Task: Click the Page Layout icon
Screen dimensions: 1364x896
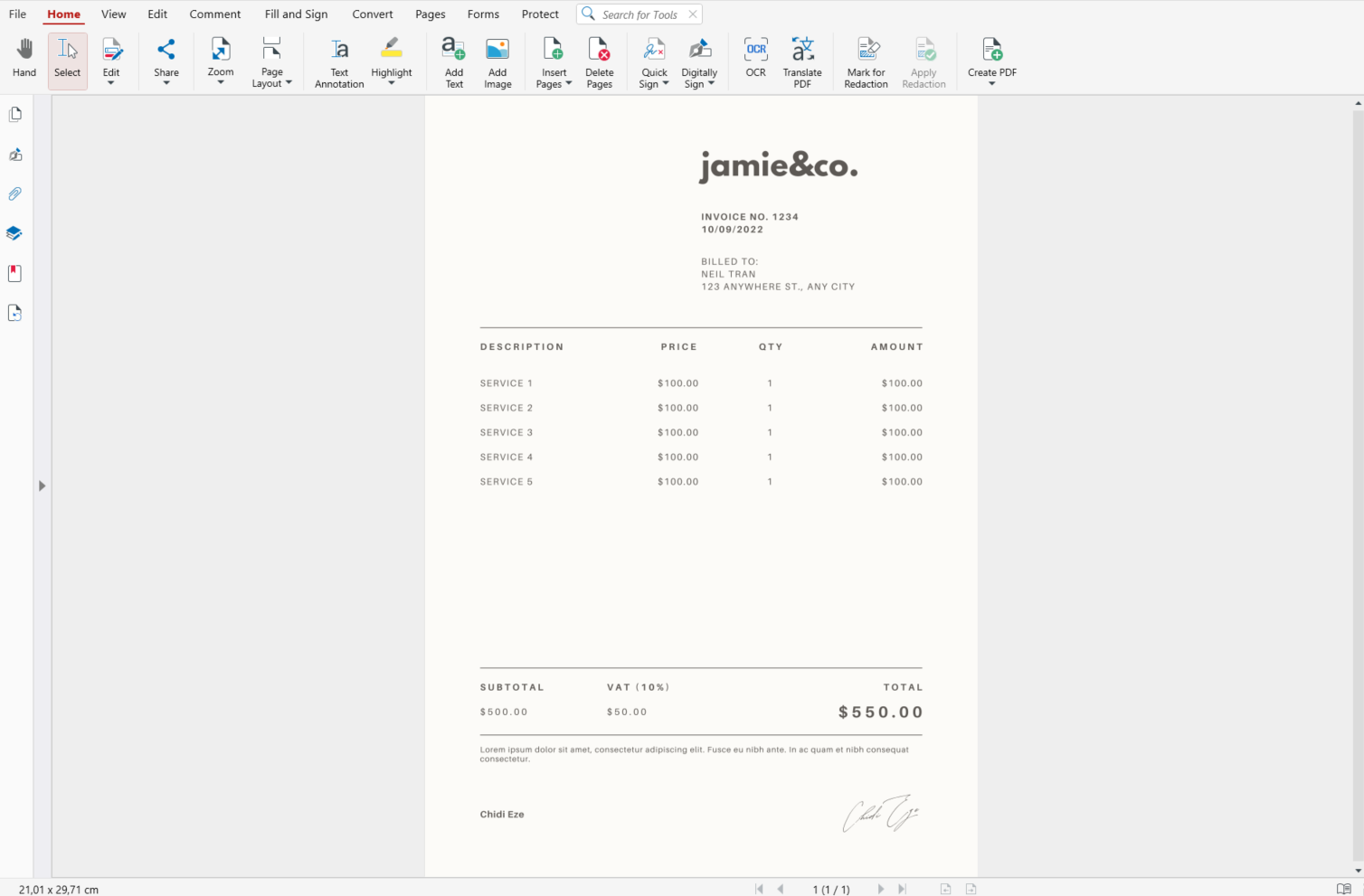Action: [x=271, y=48]
